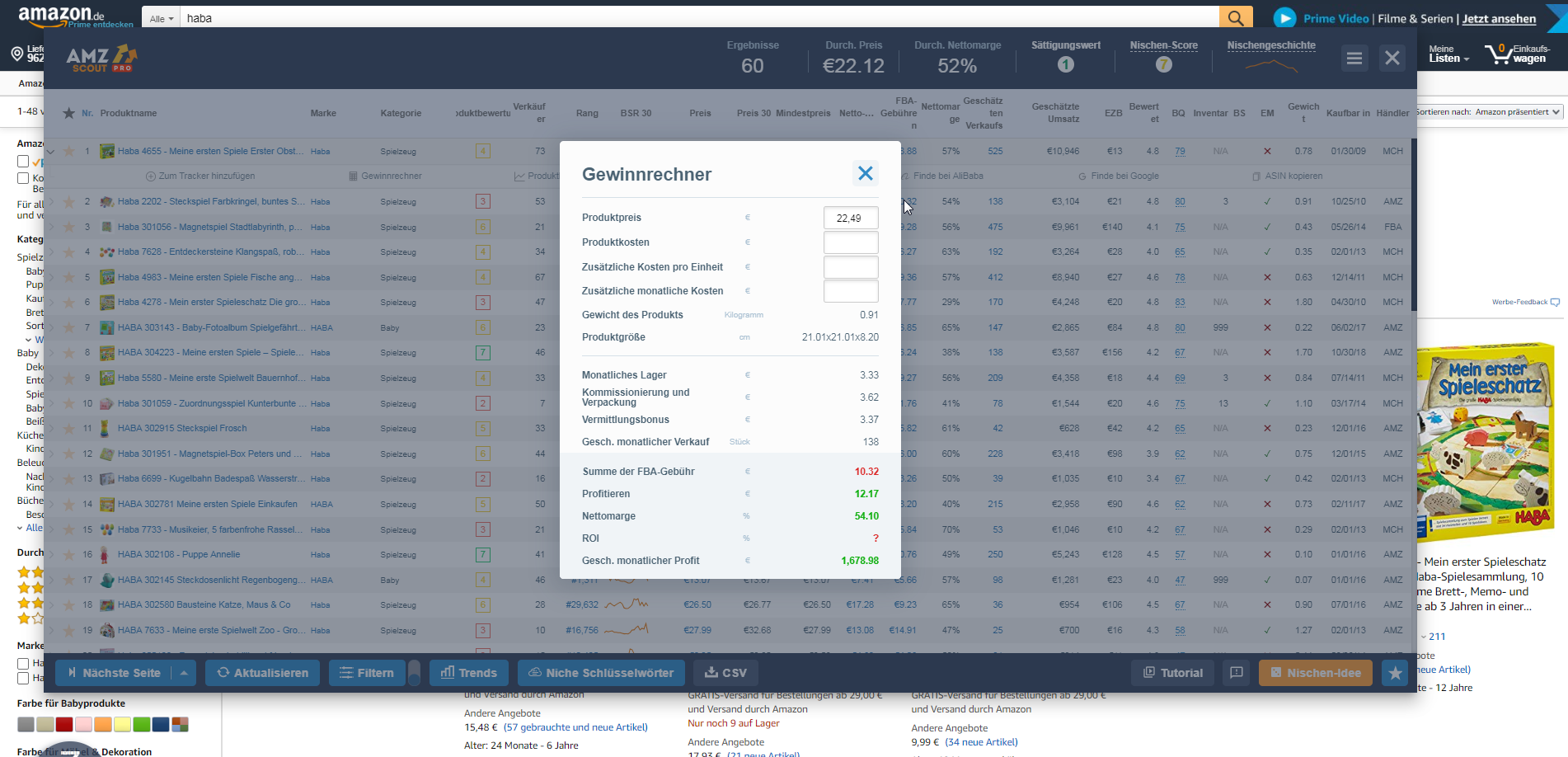Click the Produktkosten input field
Screen dimensions: 1568x757
(850, 242)
